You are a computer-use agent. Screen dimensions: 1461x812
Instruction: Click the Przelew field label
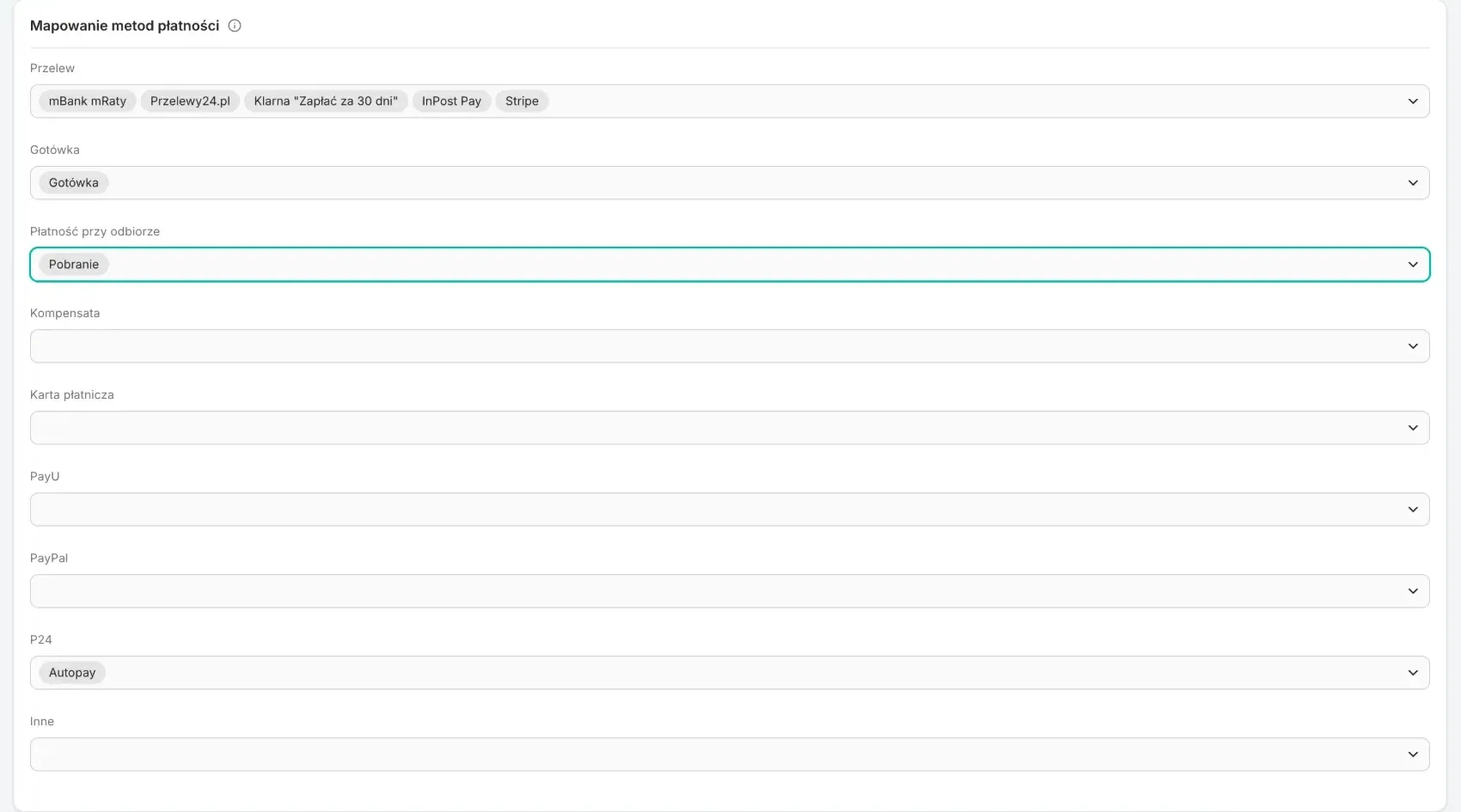(x=52, y=68)
